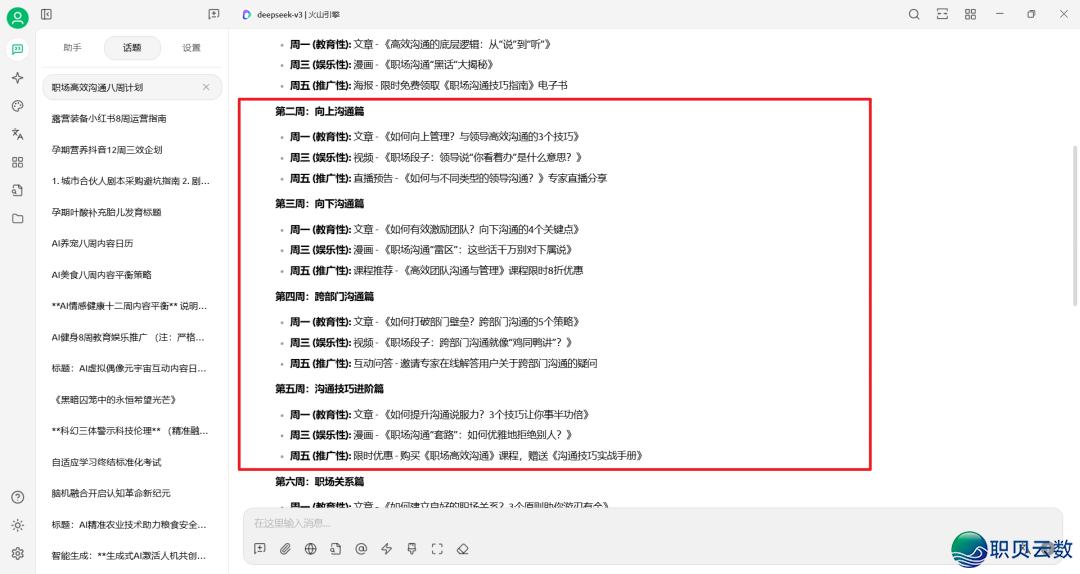Attach a file using paperclip icon
1080x574 pixels.
click(285, 549)
